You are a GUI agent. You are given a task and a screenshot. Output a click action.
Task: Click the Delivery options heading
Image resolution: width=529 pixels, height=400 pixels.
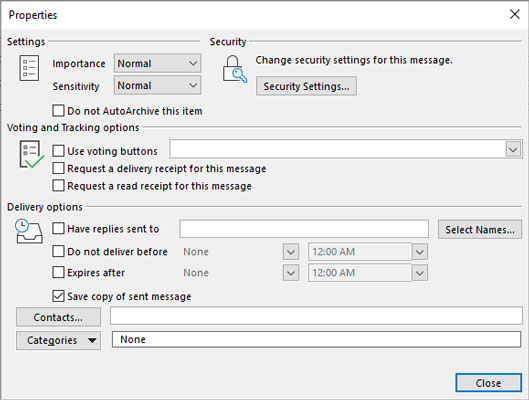[45, 207]
